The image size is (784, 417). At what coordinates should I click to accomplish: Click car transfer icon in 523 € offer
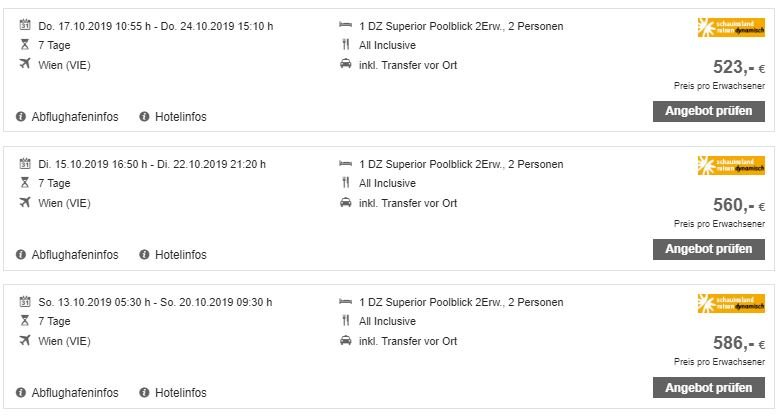coord(346,64)
